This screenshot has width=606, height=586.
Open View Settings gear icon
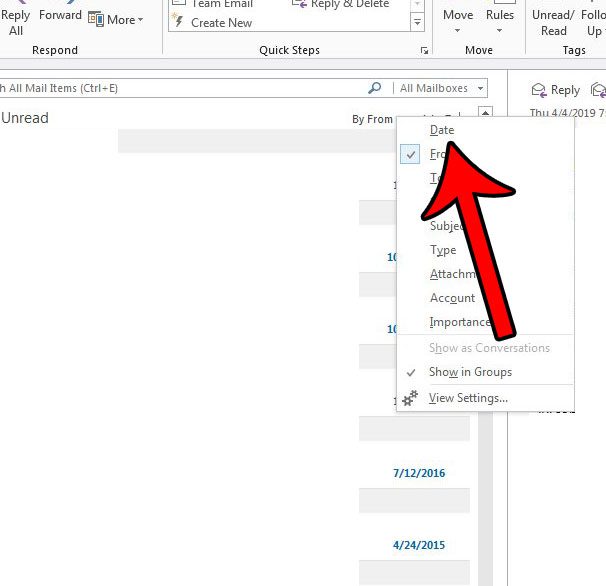(410, 397)
